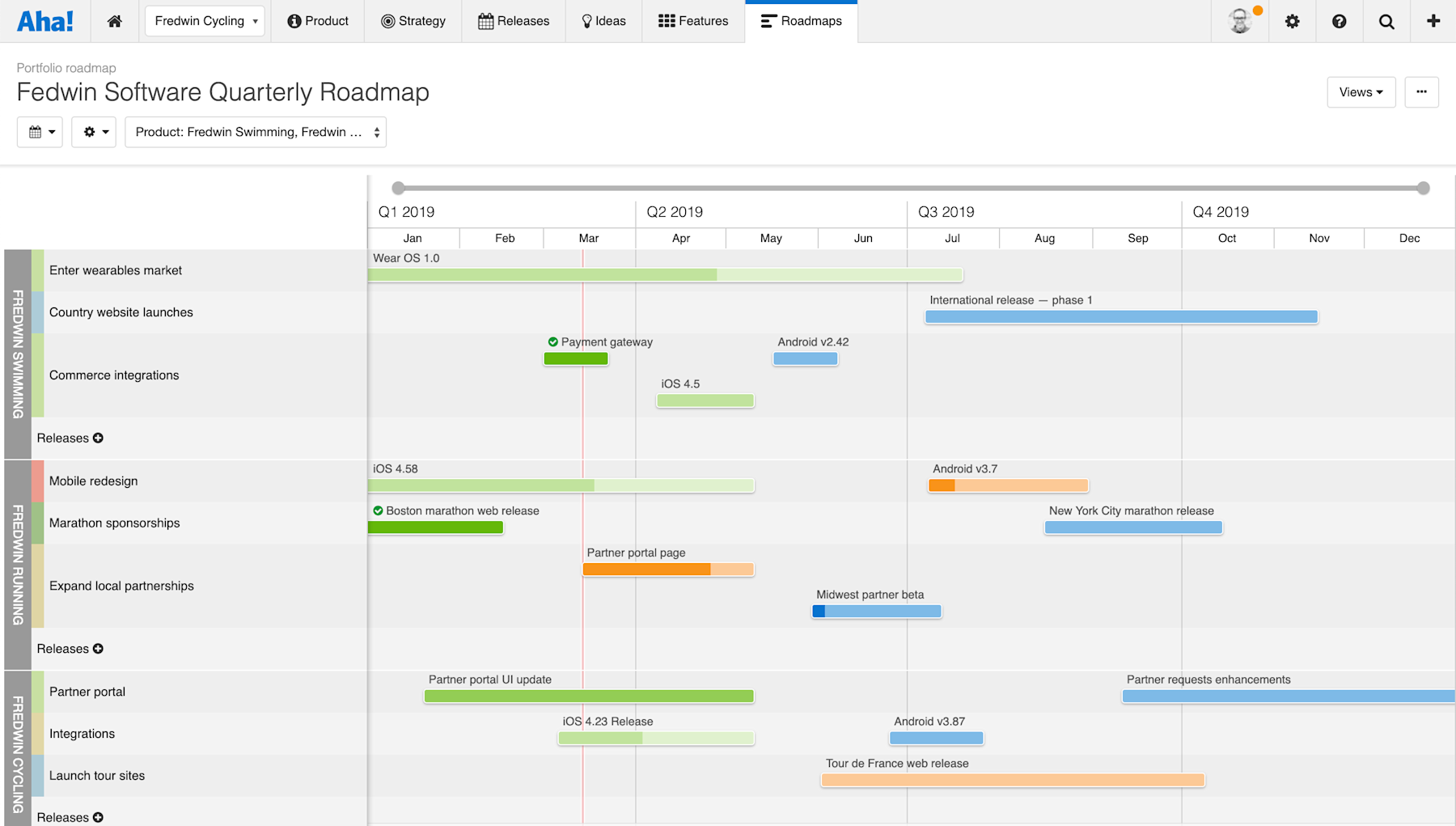Add a release under Fredwin Running
This screenshot has width=1456, height=826.
click(x=97, y=648)
